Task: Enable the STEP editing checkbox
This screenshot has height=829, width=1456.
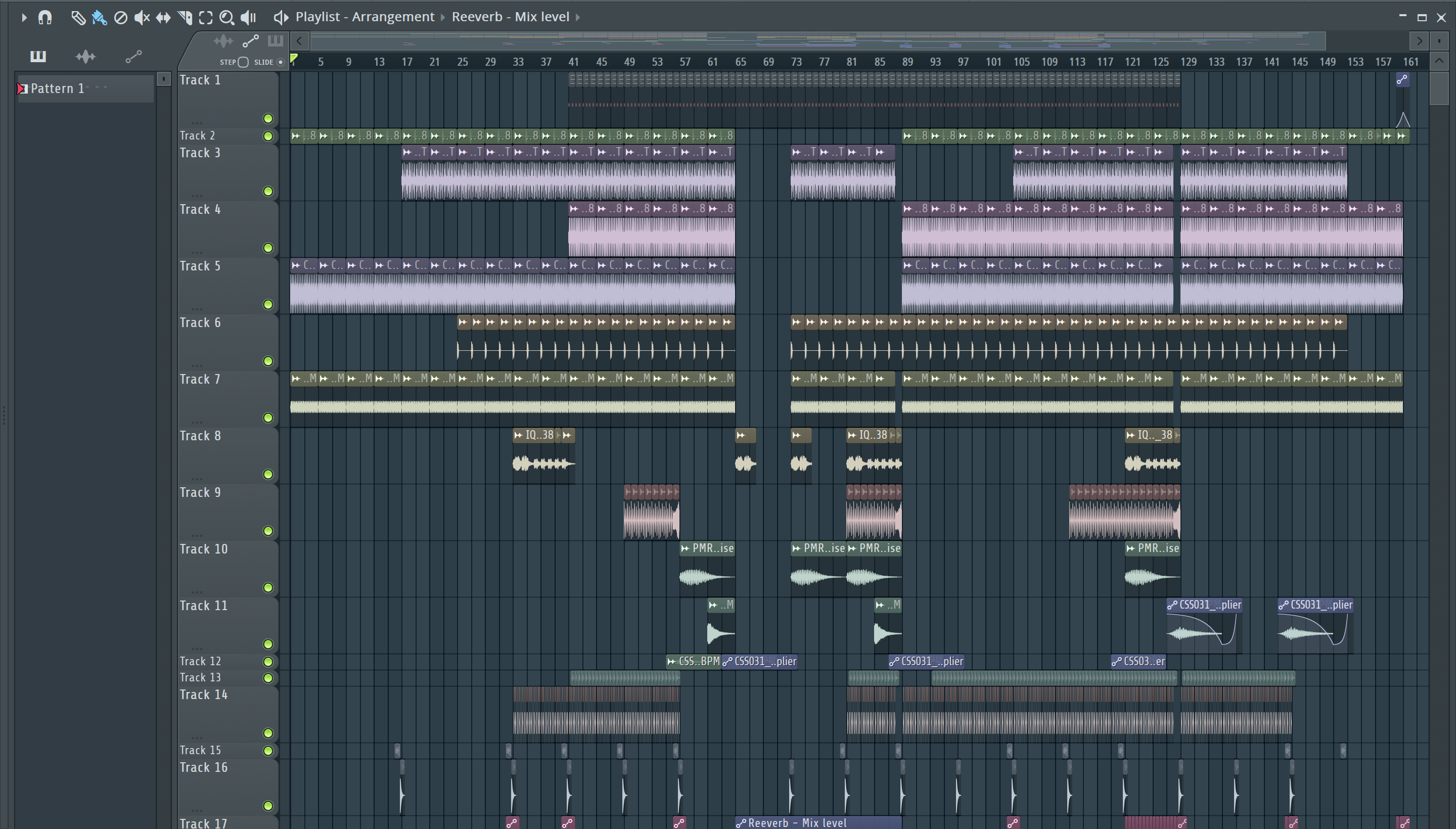Action: pos(243,62)
